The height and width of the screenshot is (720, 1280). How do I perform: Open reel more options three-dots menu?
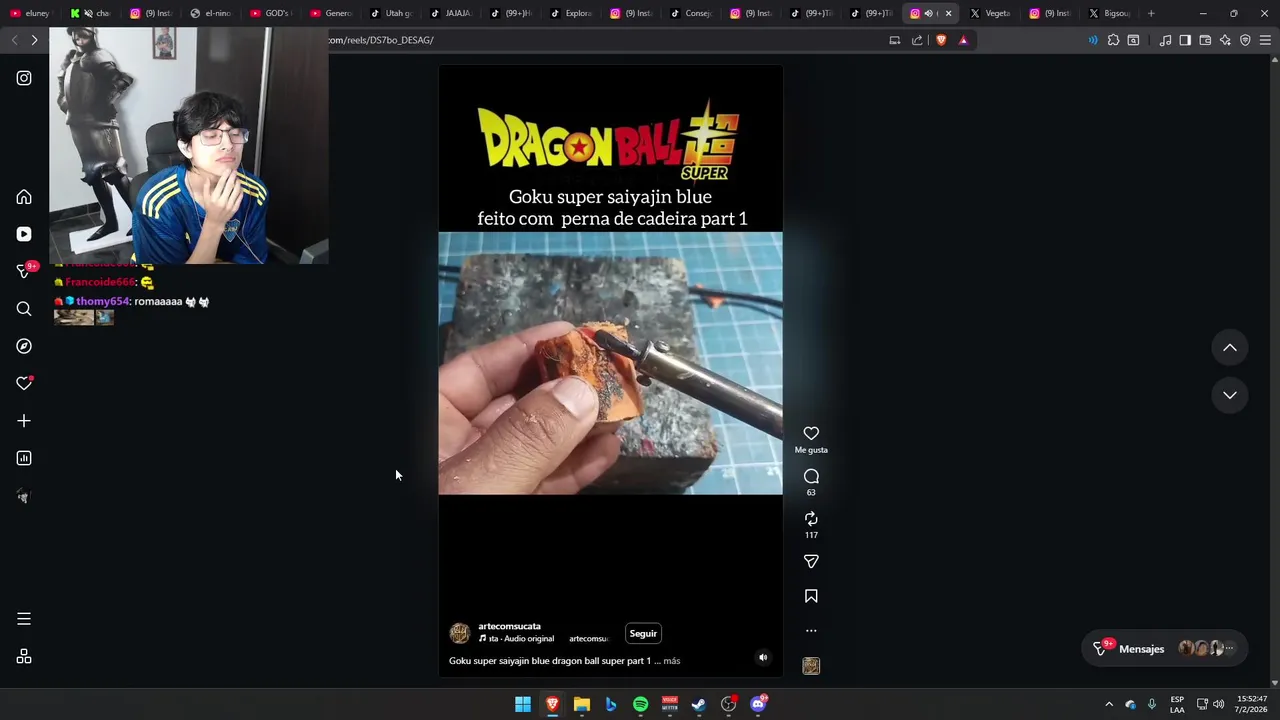click(811, 631)
